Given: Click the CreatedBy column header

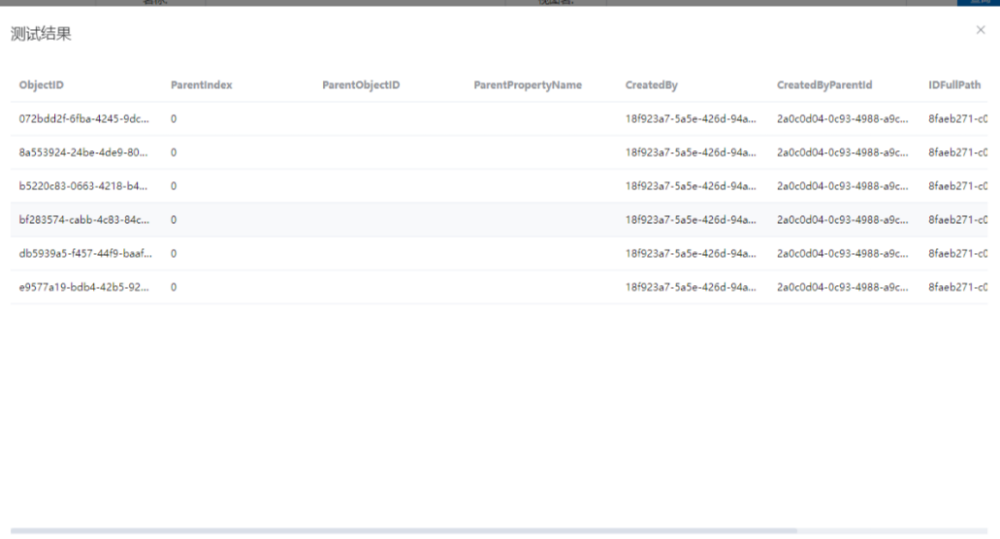Looking at the screenshot, I should tap(651, 85).
